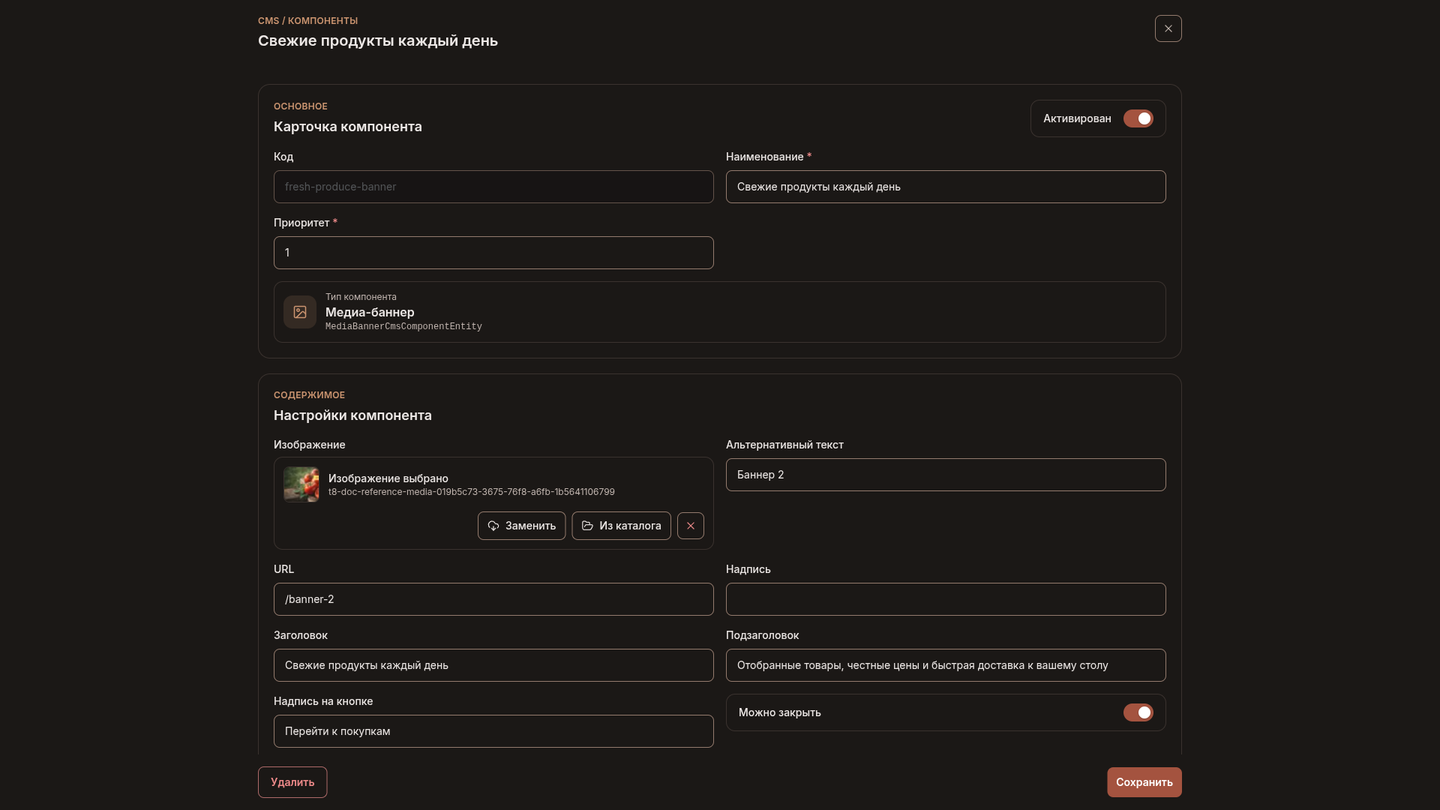Viewport: 1440px width, 810px height.
Task: Edit the Заголовок input field
Action: click(494, 665)
